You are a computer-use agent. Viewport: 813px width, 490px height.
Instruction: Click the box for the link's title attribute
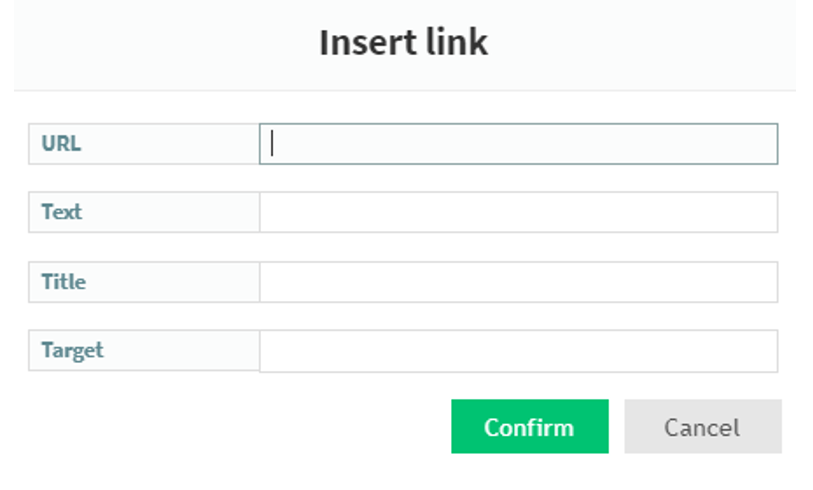[518, 282]
